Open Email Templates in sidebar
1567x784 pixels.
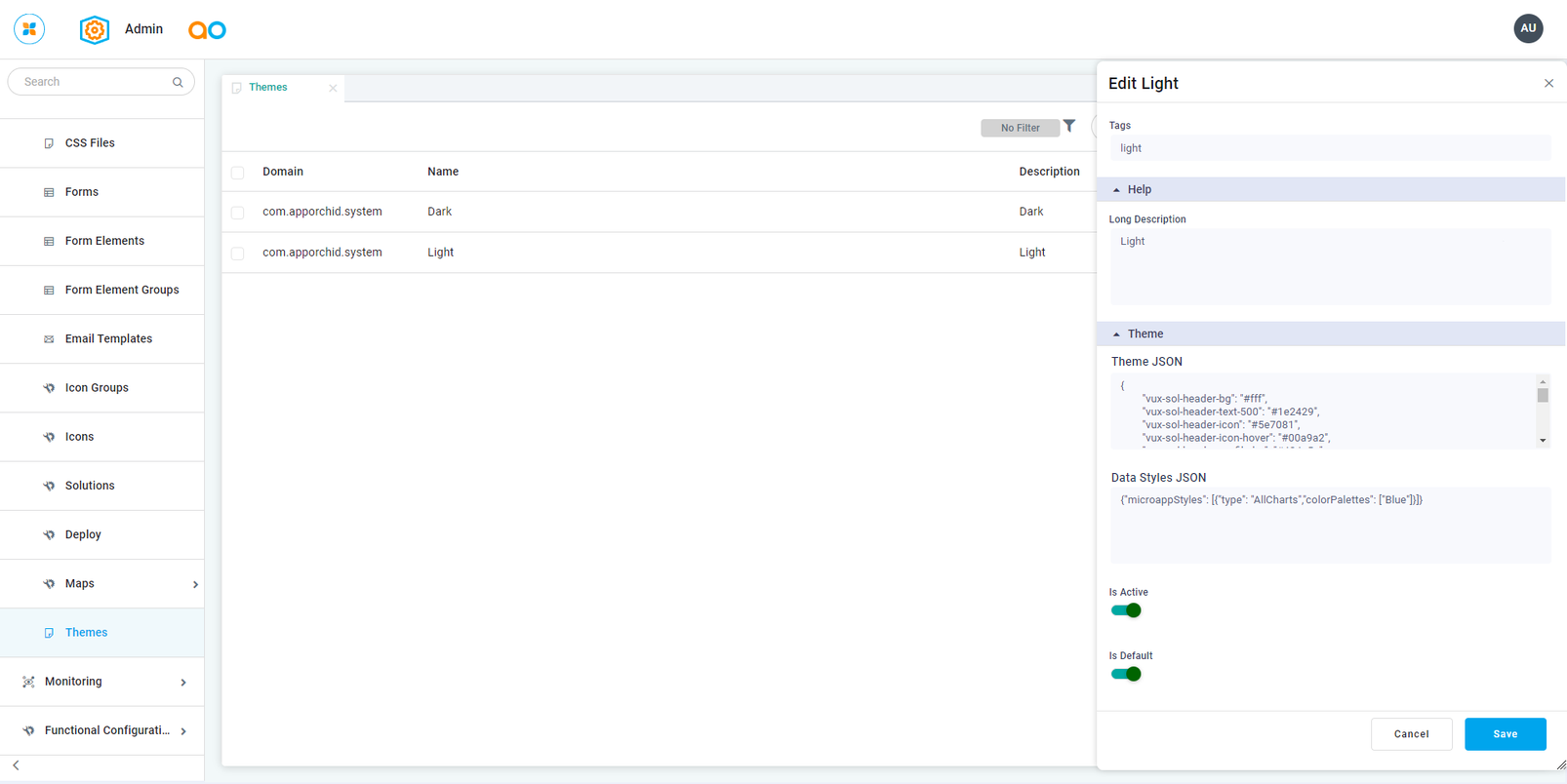(x=108, y=339)
